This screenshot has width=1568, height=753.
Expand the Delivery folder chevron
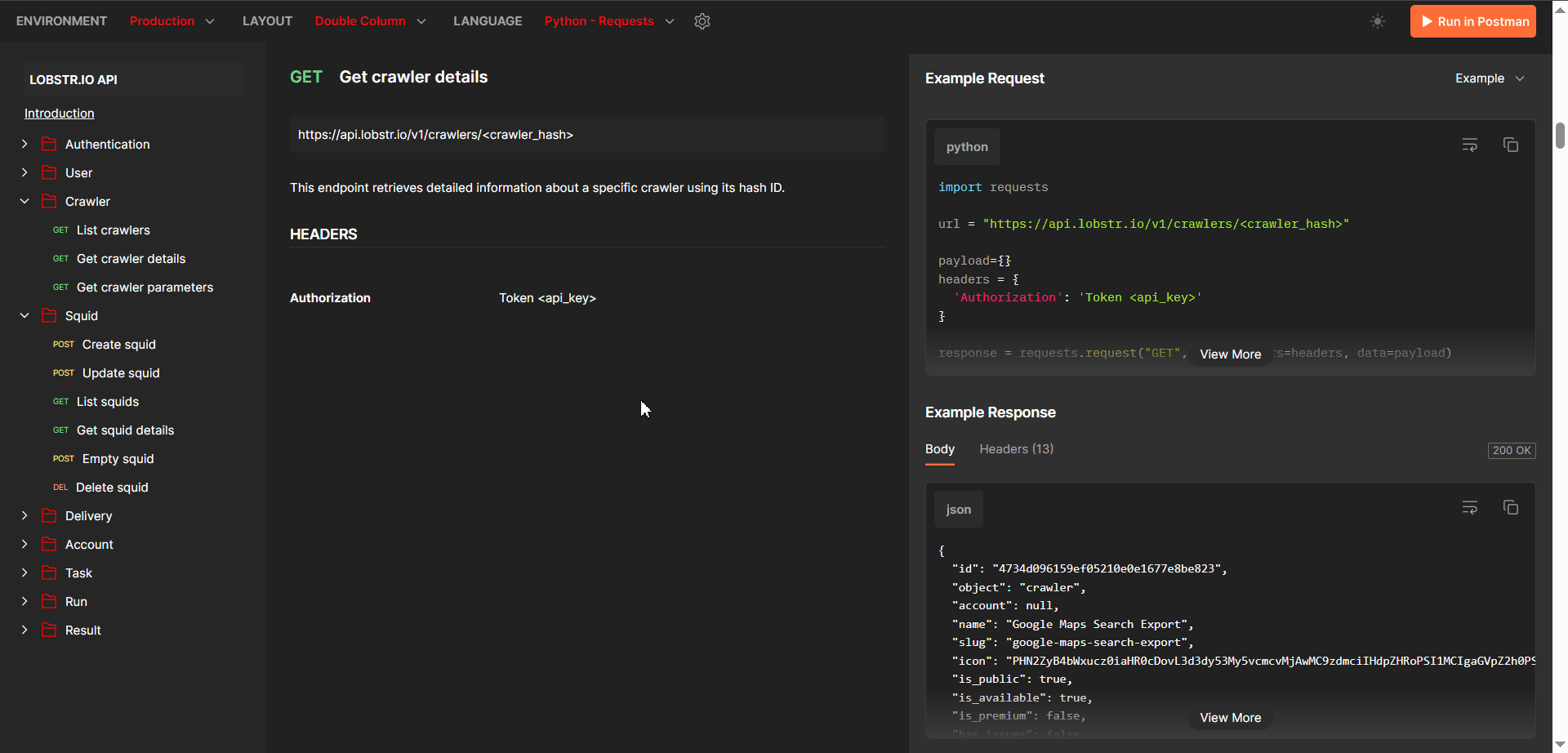24,515
